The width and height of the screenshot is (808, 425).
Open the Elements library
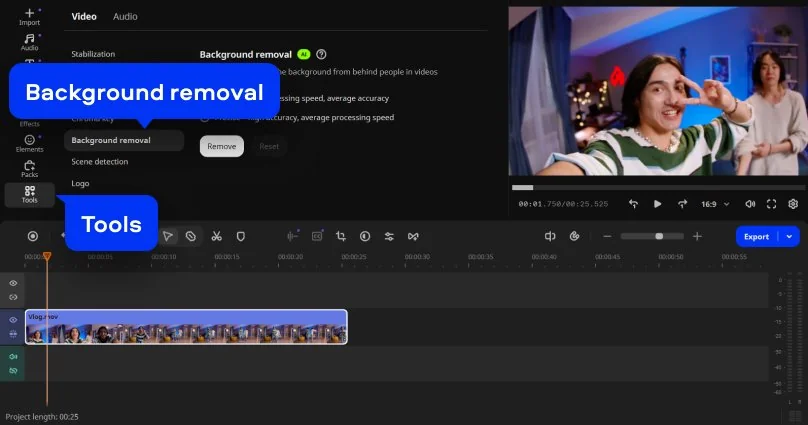(29, 143)
